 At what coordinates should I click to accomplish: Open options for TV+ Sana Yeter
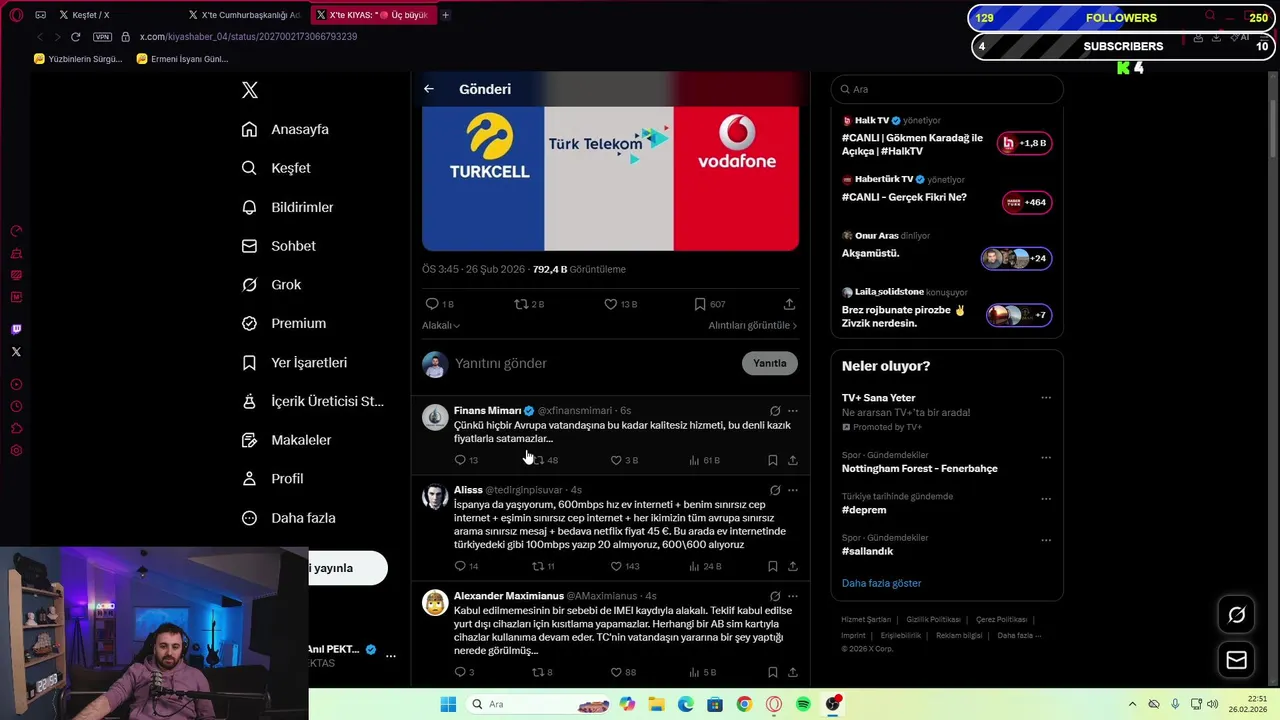point(1046,398)
